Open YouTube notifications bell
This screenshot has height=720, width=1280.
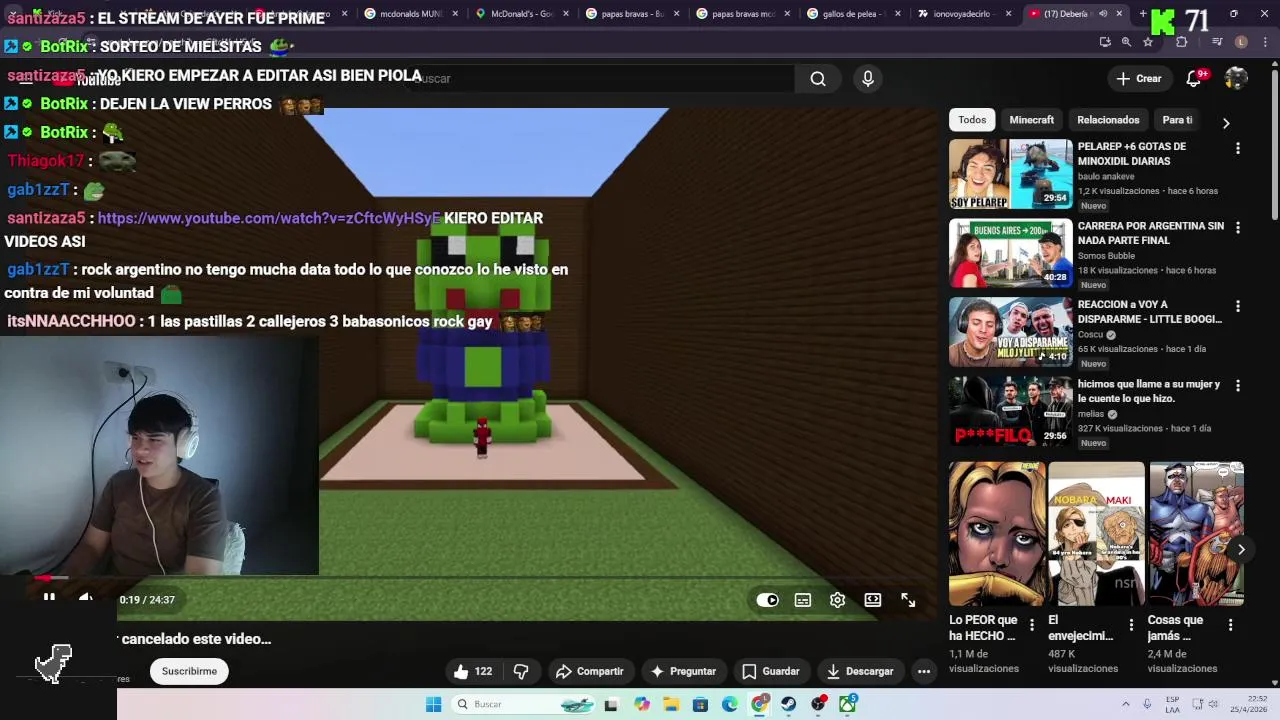point(1194,79)
